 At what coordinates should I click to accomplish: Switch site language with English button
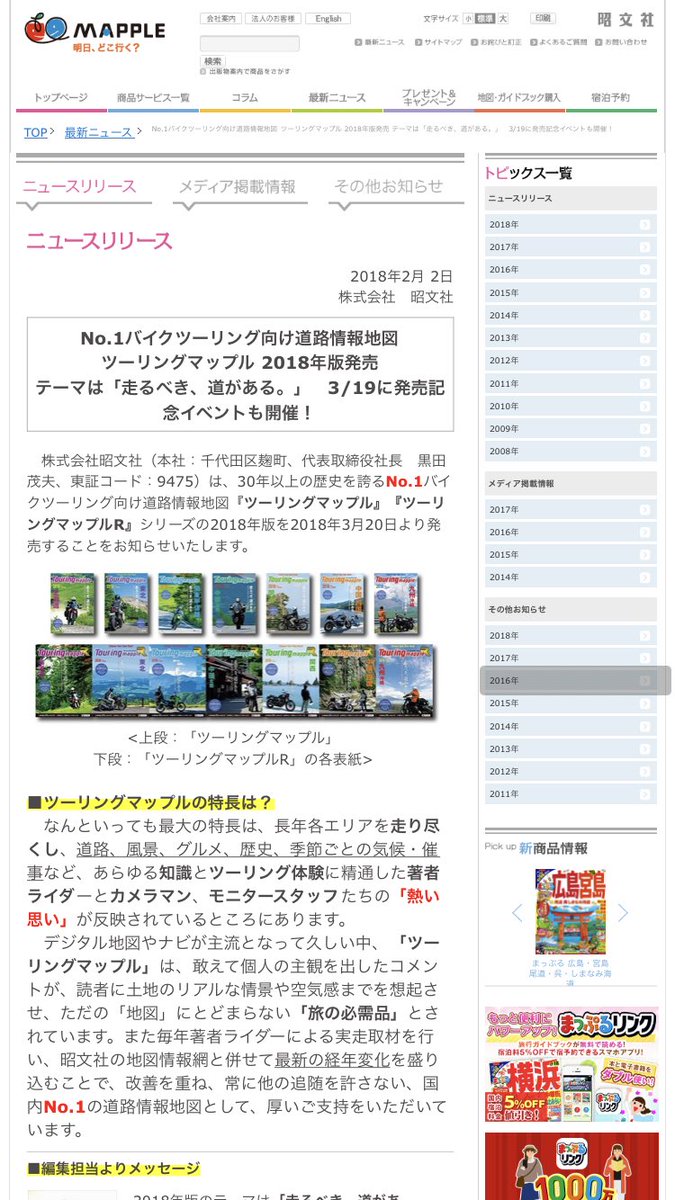(328, 18)
